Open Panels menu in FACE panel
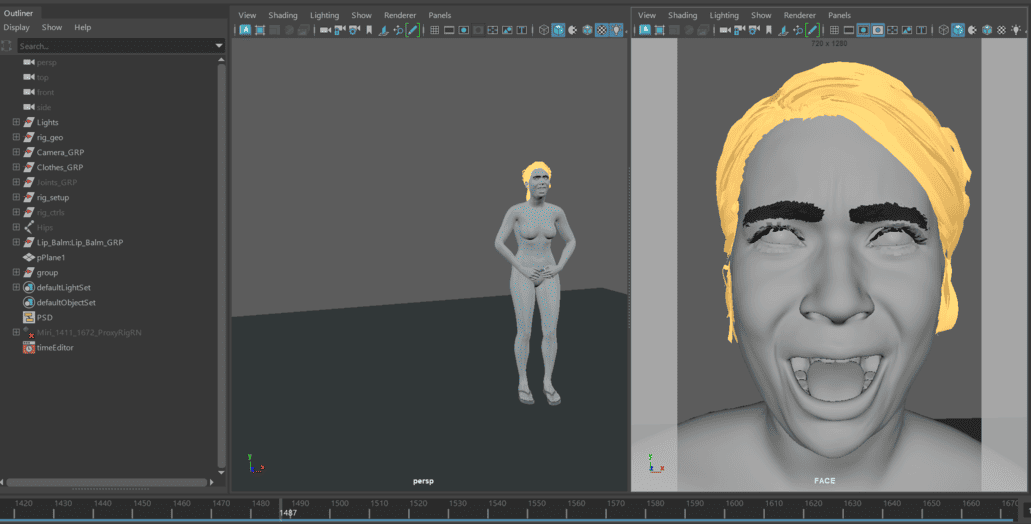 pyautogui.click(x=839, y=15)
